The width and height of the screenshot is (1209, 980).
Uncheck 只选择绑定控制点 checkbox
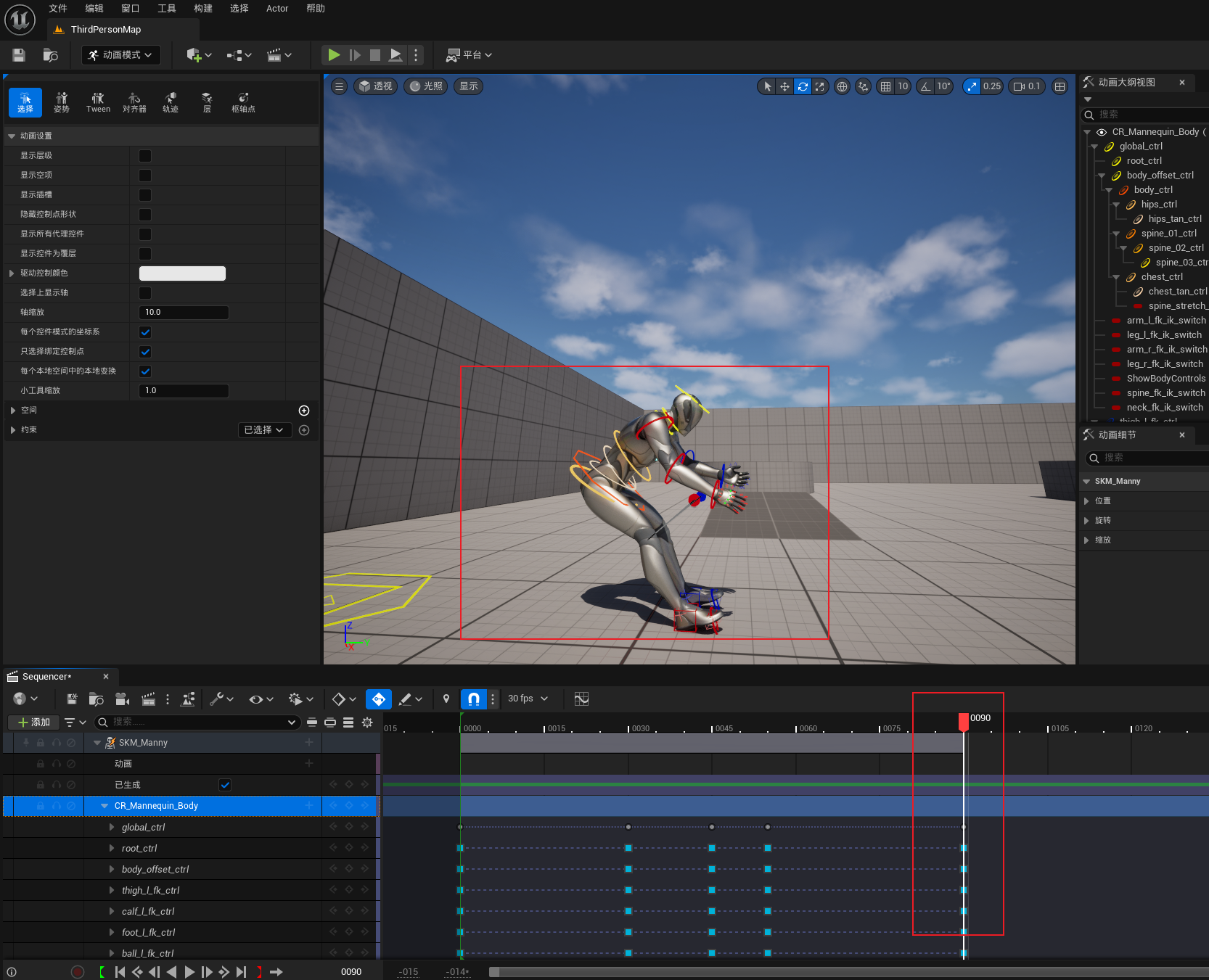pyautogui.click(x=145, y=352)
